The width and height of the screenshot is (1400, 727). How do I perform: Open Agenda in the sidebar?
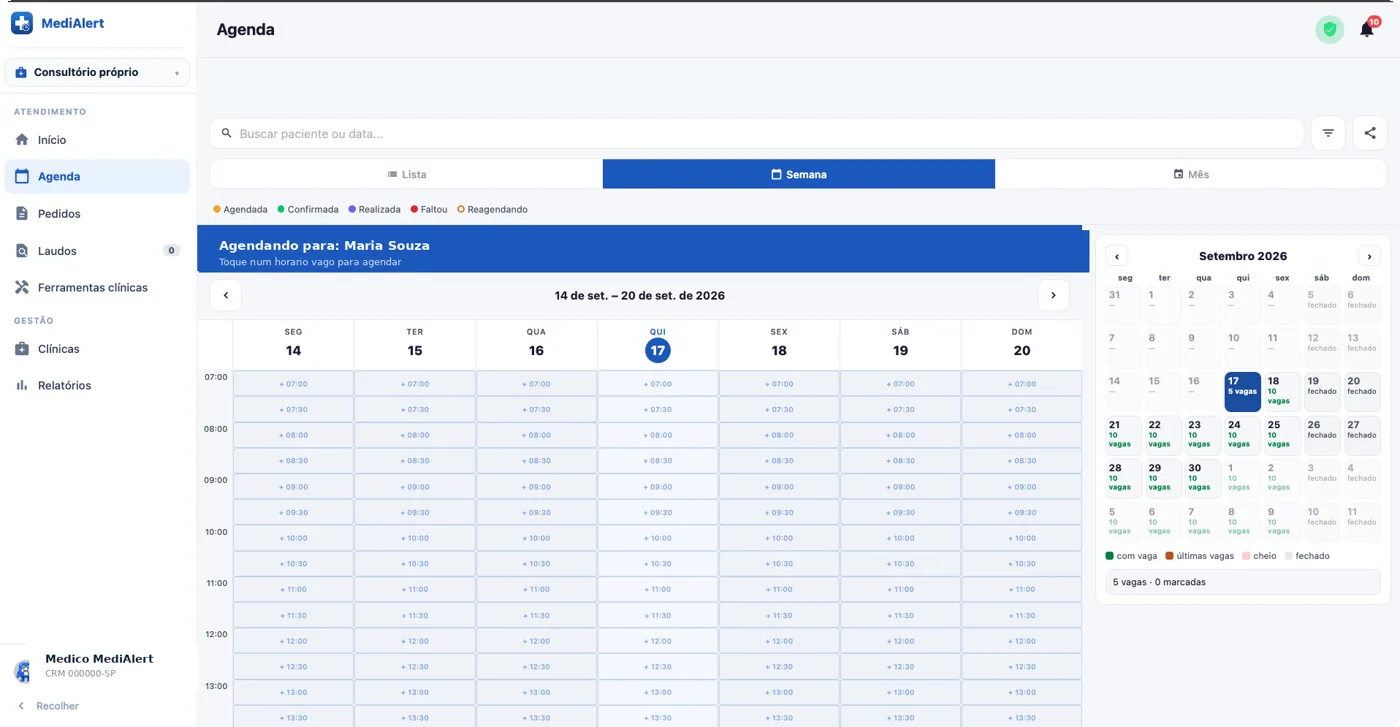97,177
